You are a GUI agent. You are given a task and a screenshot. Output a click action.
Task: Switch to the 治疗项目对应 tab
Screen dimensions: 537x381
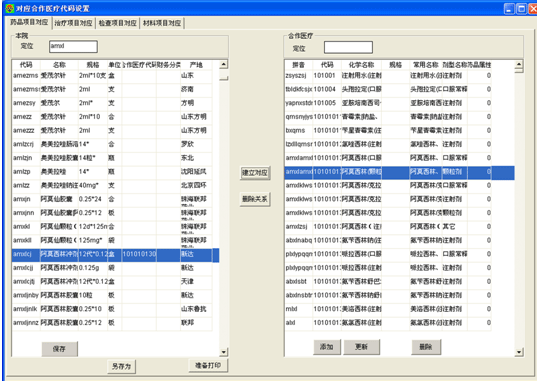click(73, 23)
